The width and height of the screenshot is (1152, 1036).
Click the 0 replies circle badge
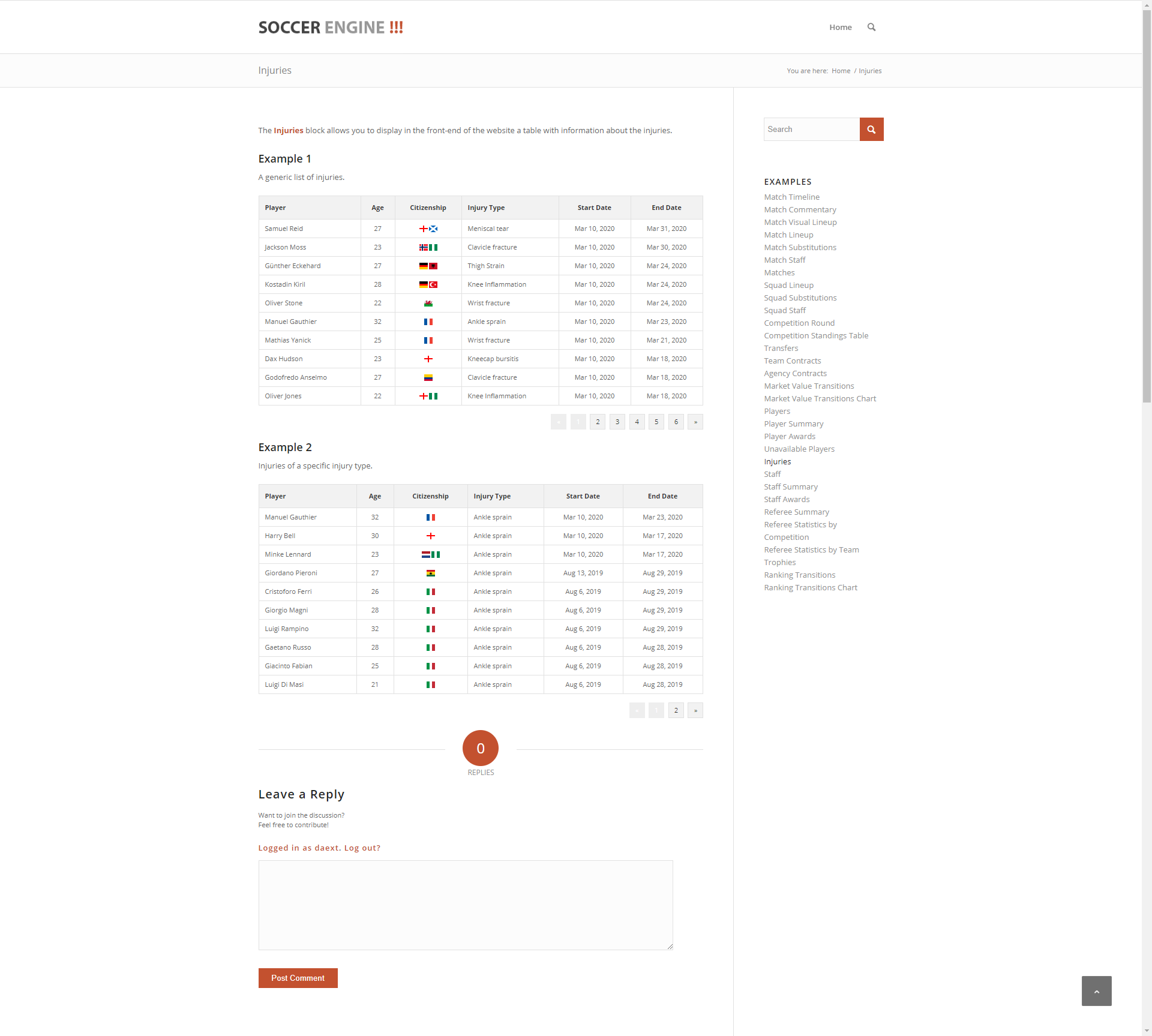481,748
